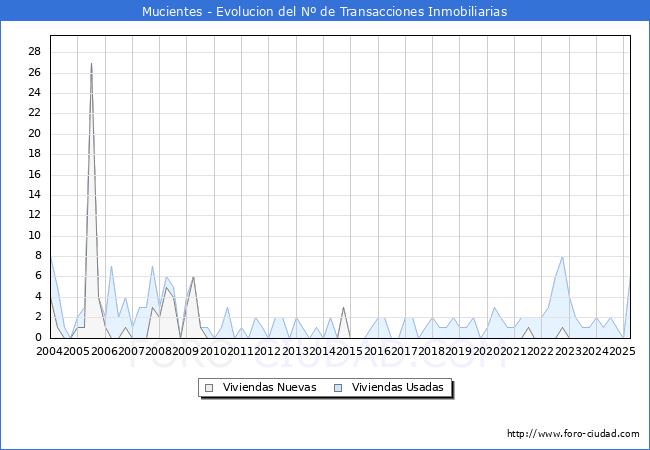The image size is (650, 450).
Task: Click the 2023 x-axis year label
Action: tap(568, 351)
